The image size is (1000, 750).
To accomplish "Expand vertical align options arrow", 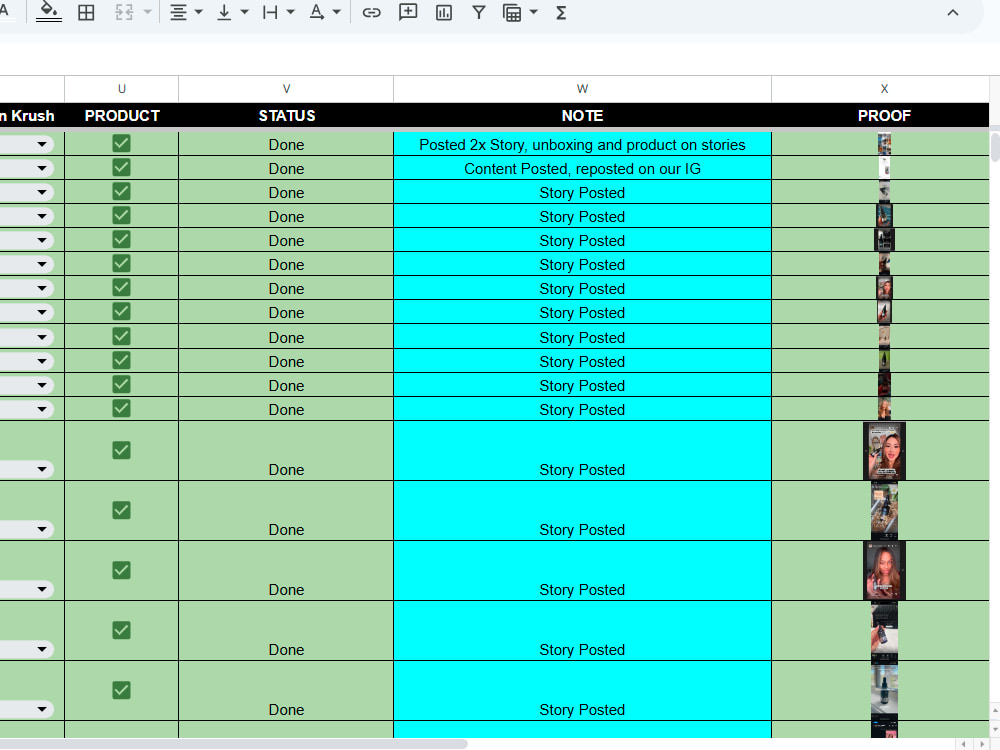I will click(244, 12).
